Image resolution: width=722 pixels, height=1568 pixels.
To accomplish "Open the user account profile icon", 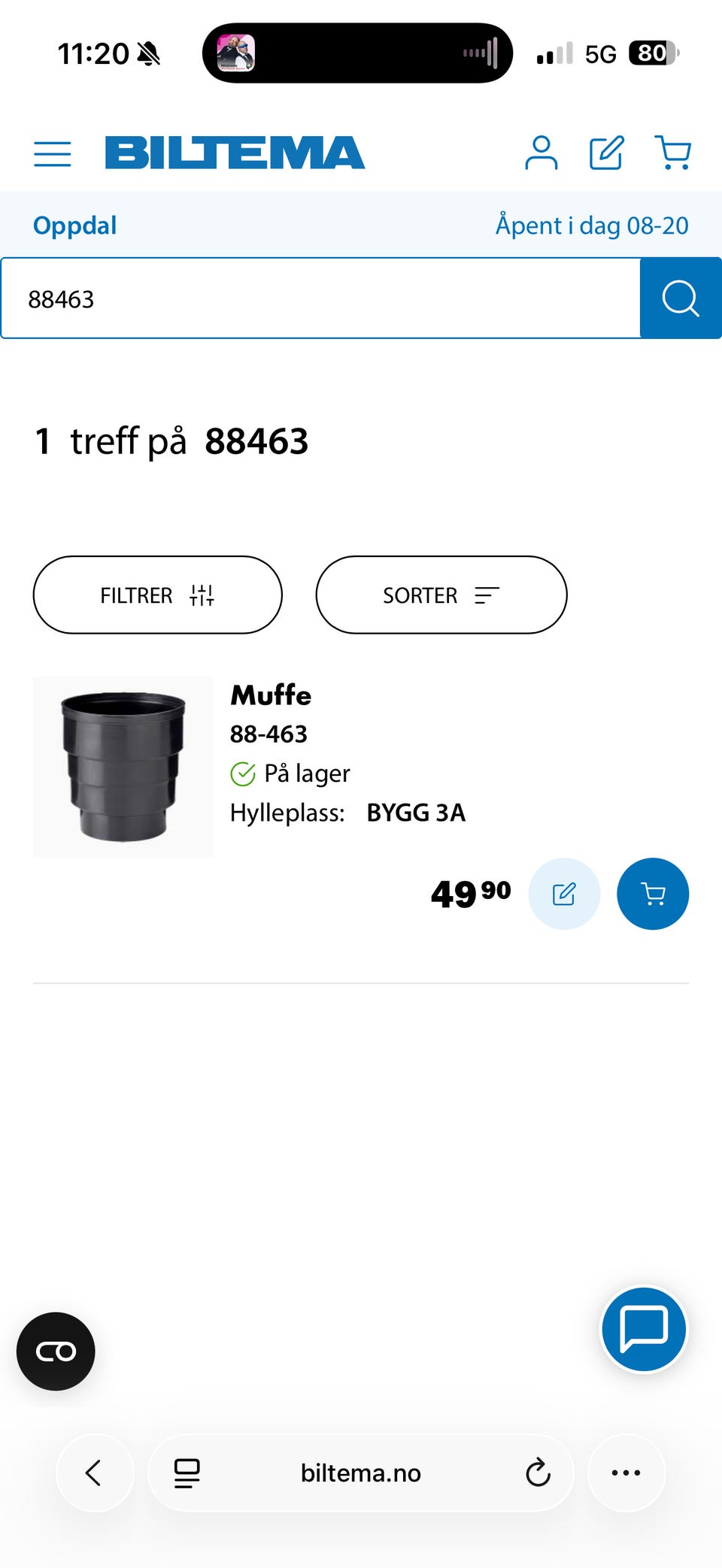I will pos(541,153).
